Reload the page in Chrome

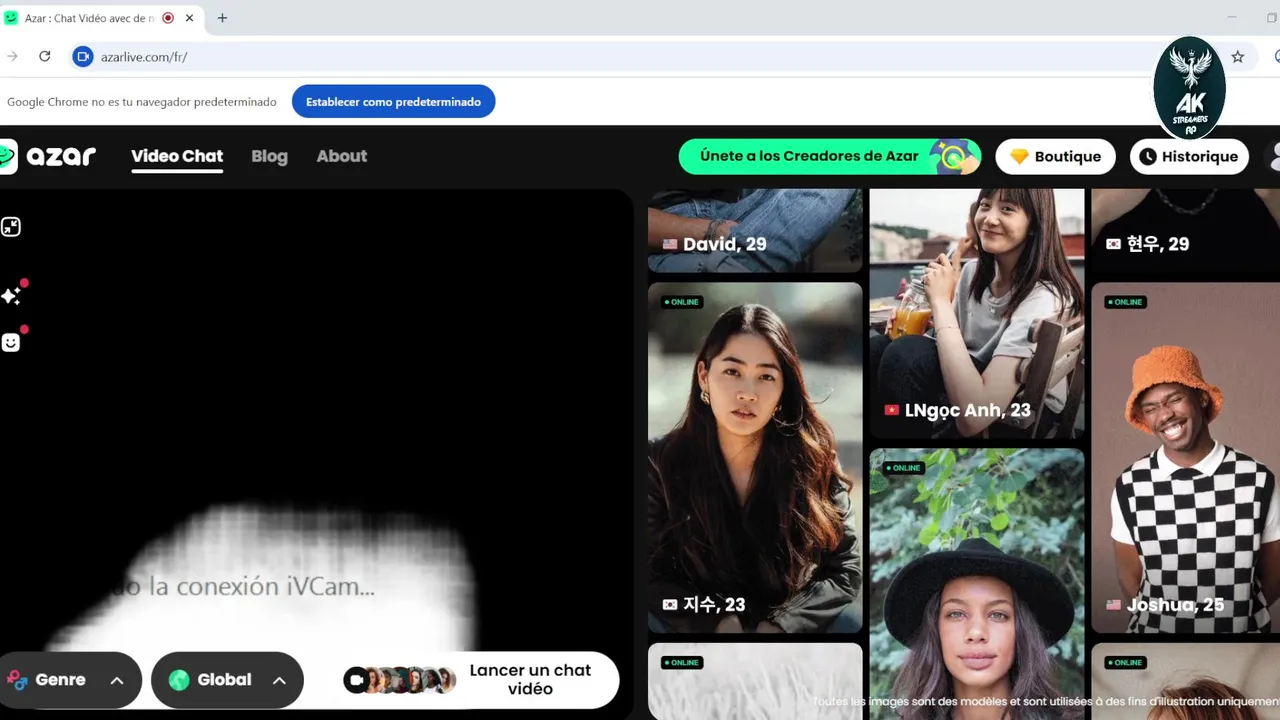pos(45,57)
